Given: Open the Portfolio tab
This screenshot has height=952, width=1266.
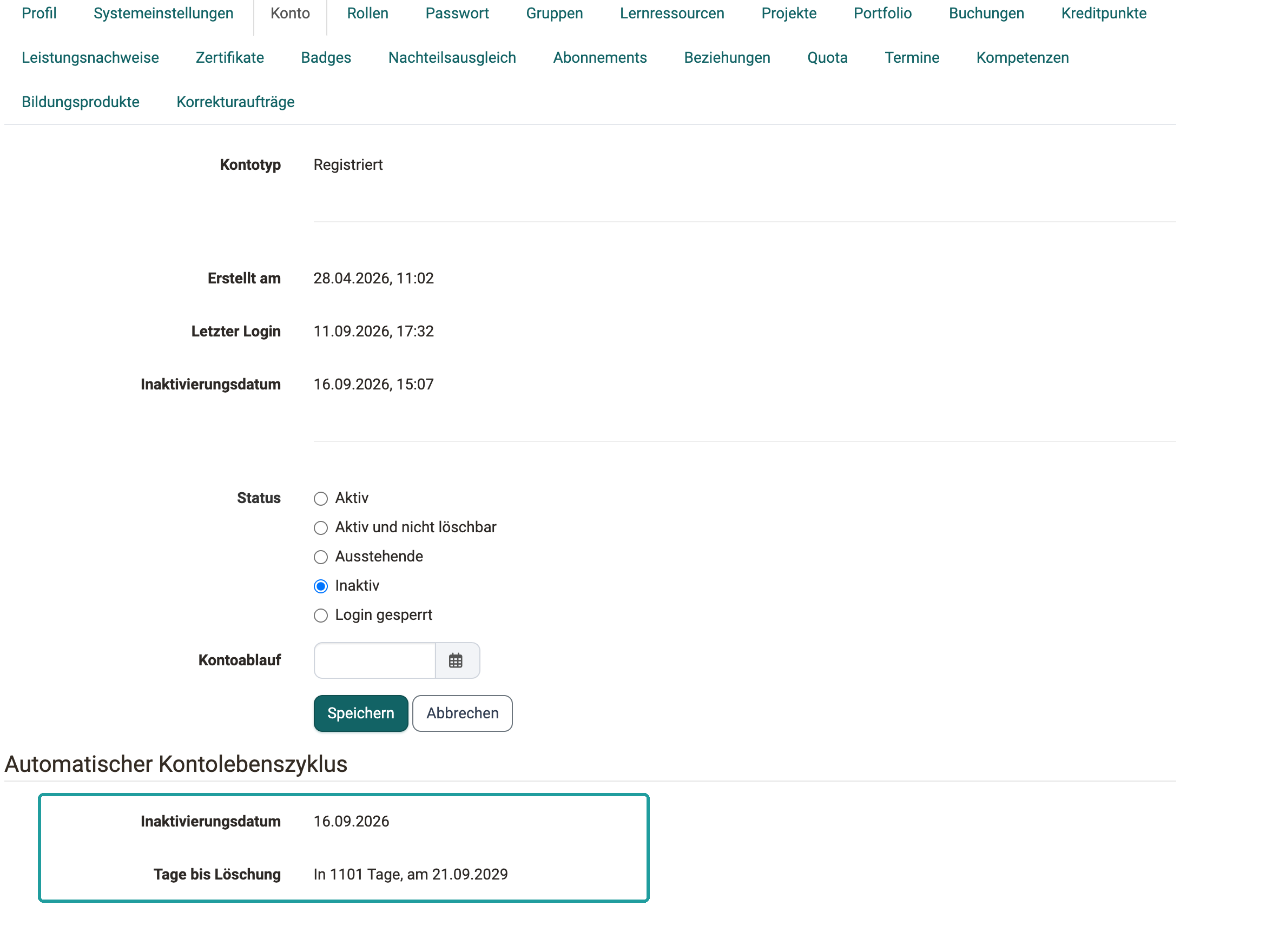Looking at the screenshot, I should coord(883,13).
